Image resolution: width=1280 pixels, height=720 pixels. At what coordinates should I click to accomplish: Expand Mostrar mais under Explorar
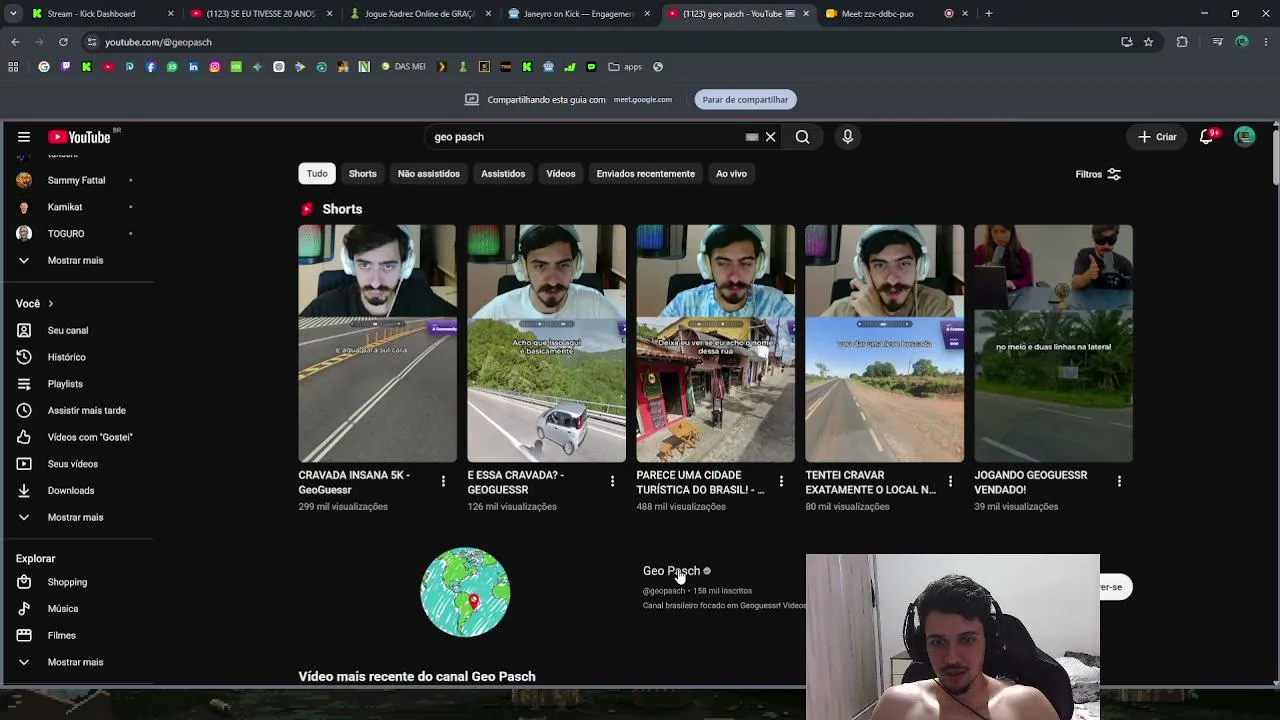[x=76, y=662]
